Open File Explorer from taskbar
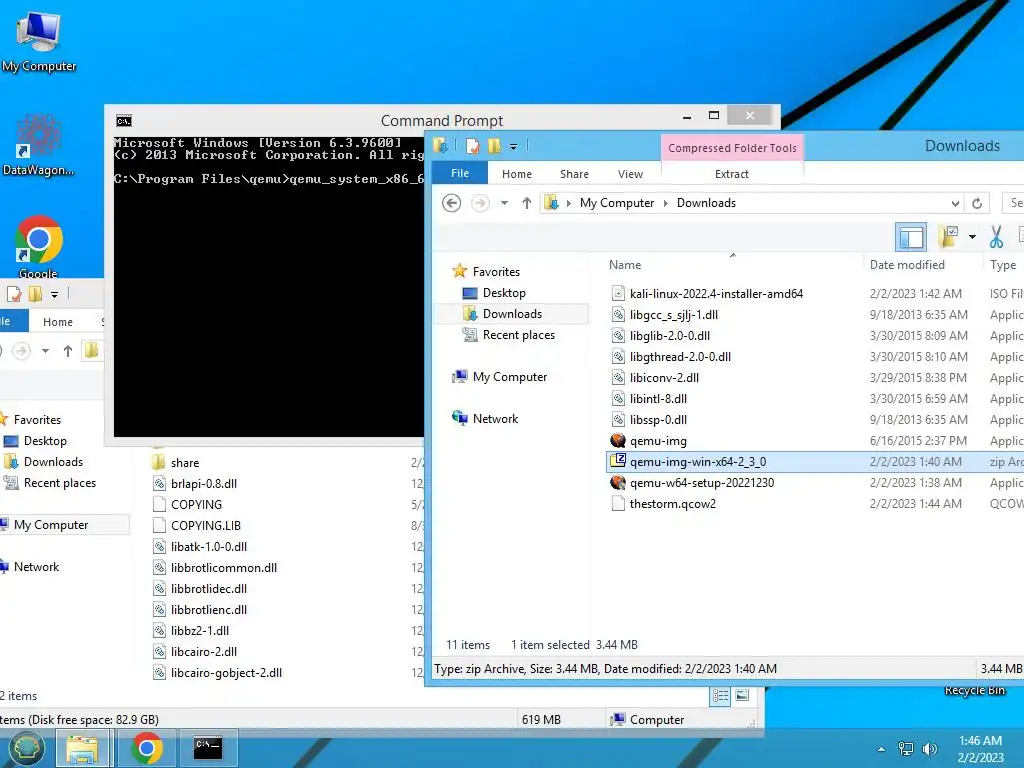The image size is (1024, 768). point(82,748)
